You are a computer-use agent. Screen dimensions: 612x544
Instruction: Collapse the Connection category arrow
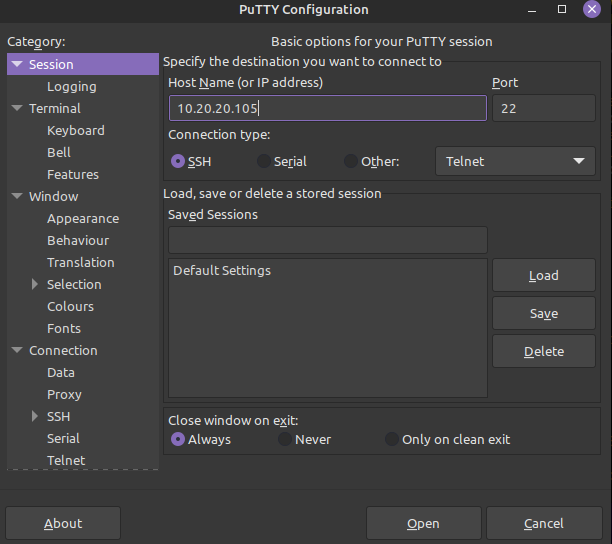click(x=17, y=350)
